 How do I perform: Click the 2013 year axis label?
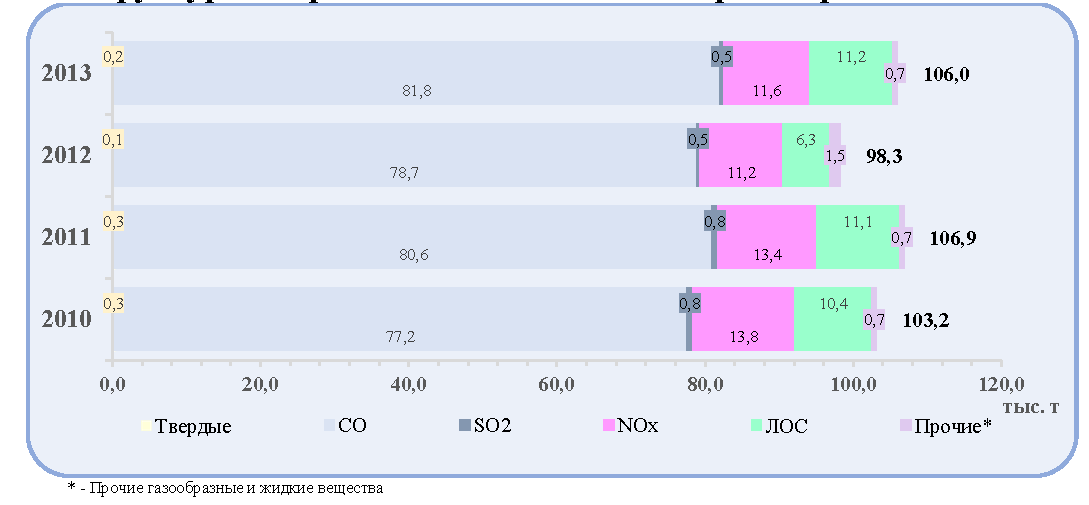[66, 74]
